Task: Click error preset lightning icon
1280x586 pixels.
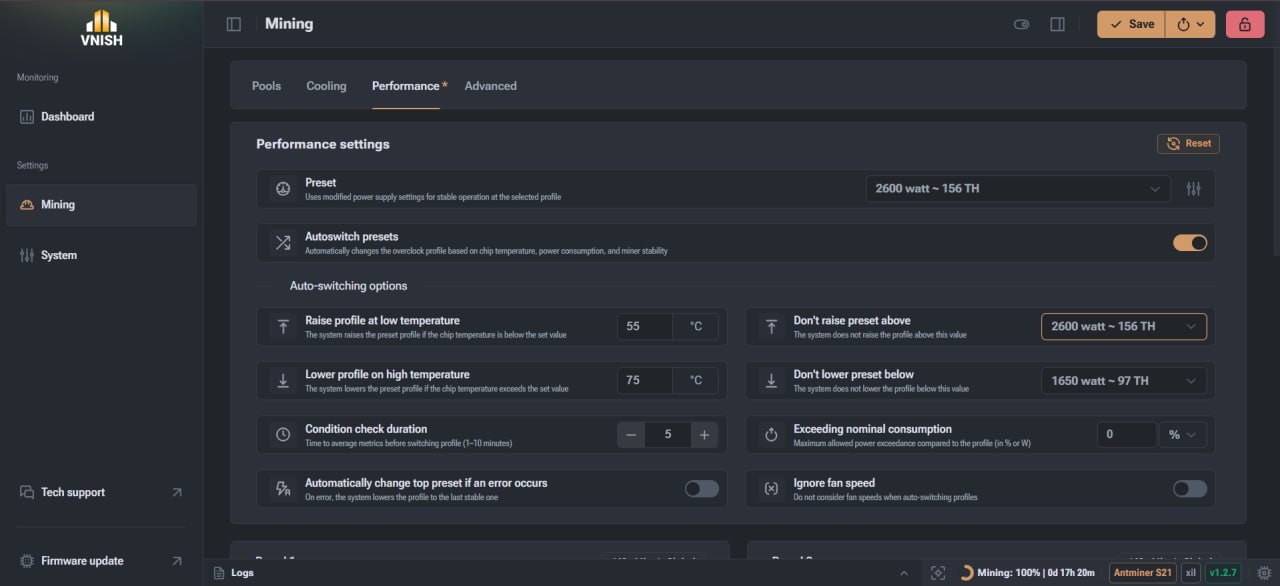Action: pyautogui.click(x=283, y=489)
